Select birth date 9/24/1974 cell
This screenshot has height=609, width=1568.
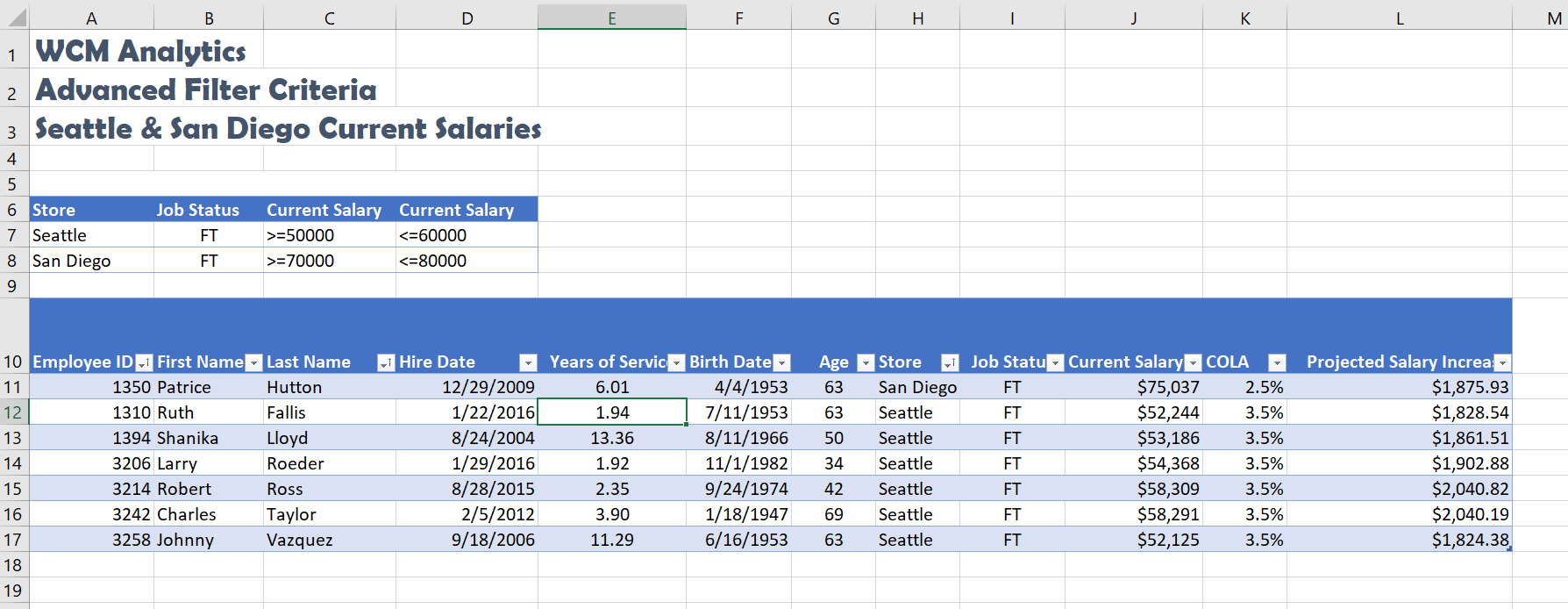[739, 489]
